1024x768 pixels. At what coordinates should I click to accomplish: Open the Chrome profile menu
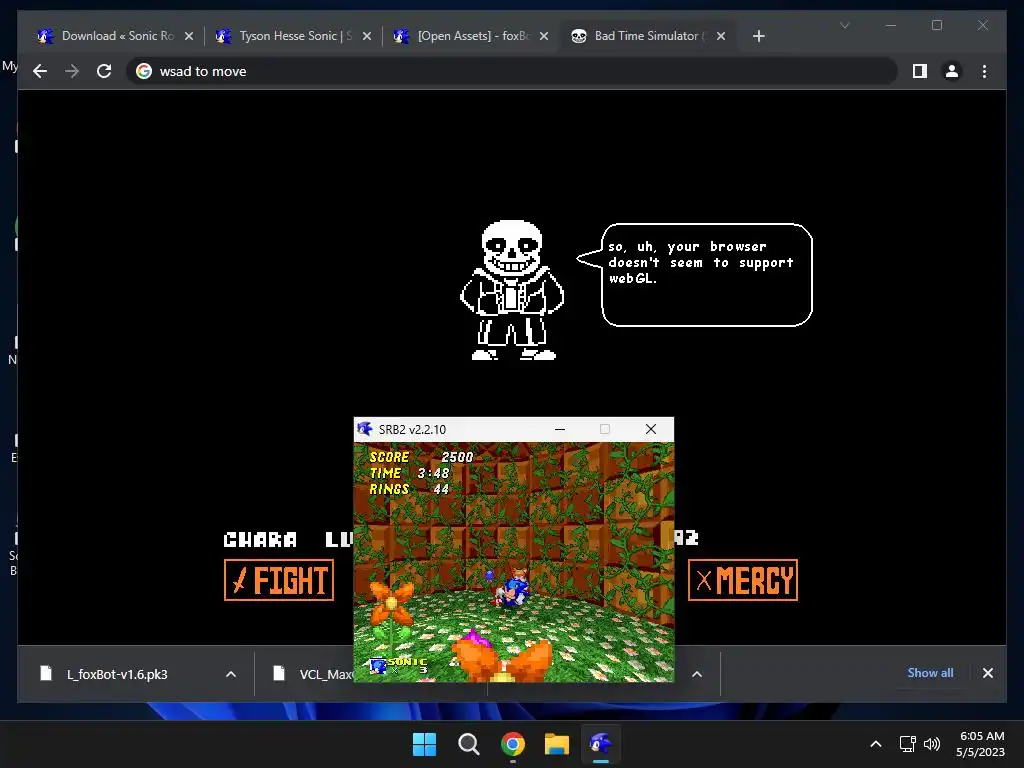tap(952, 71)
